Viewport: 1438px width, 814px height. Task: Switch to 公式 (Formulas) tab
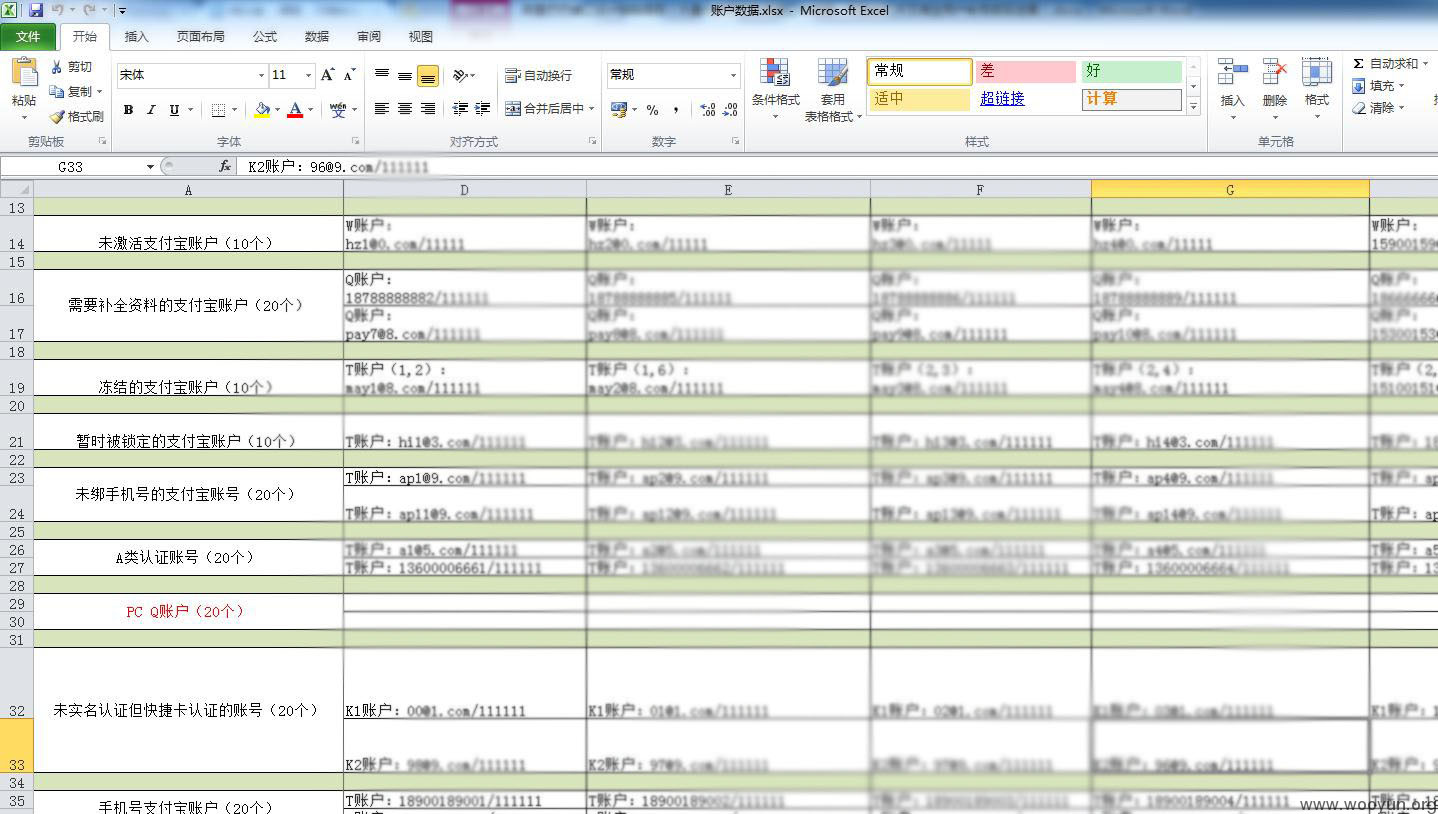264,37
